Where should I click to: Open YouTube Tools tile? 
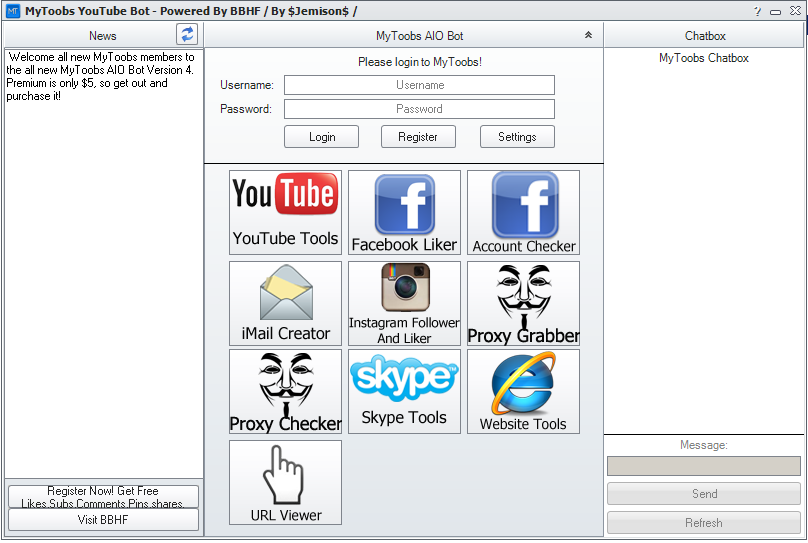click(285, 212)
